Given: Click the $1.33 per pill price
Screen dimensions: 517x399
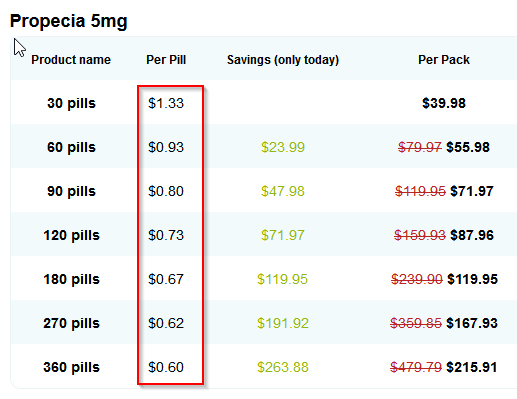Looking at the screenshot, I should coord(166,103).
